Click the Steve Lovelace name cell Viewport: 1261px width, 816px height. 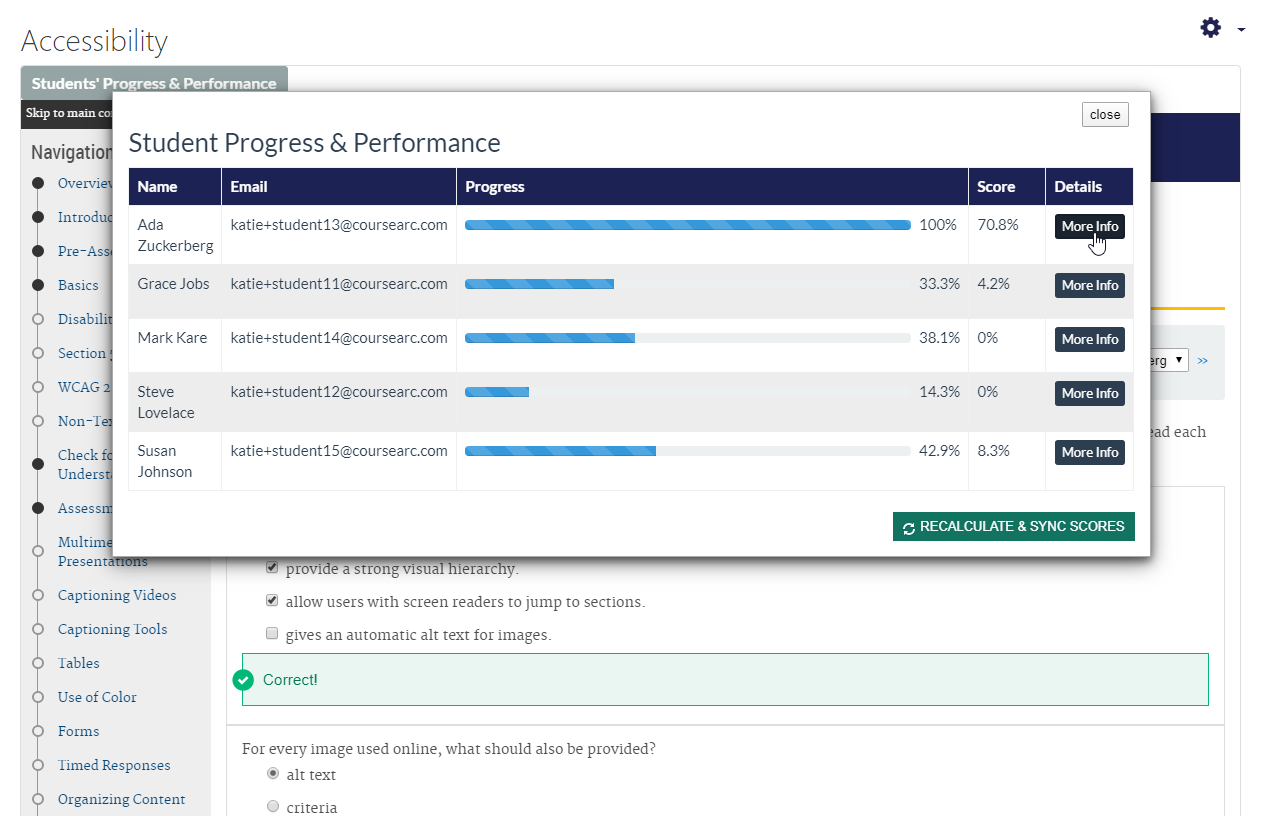click(175, 402)
